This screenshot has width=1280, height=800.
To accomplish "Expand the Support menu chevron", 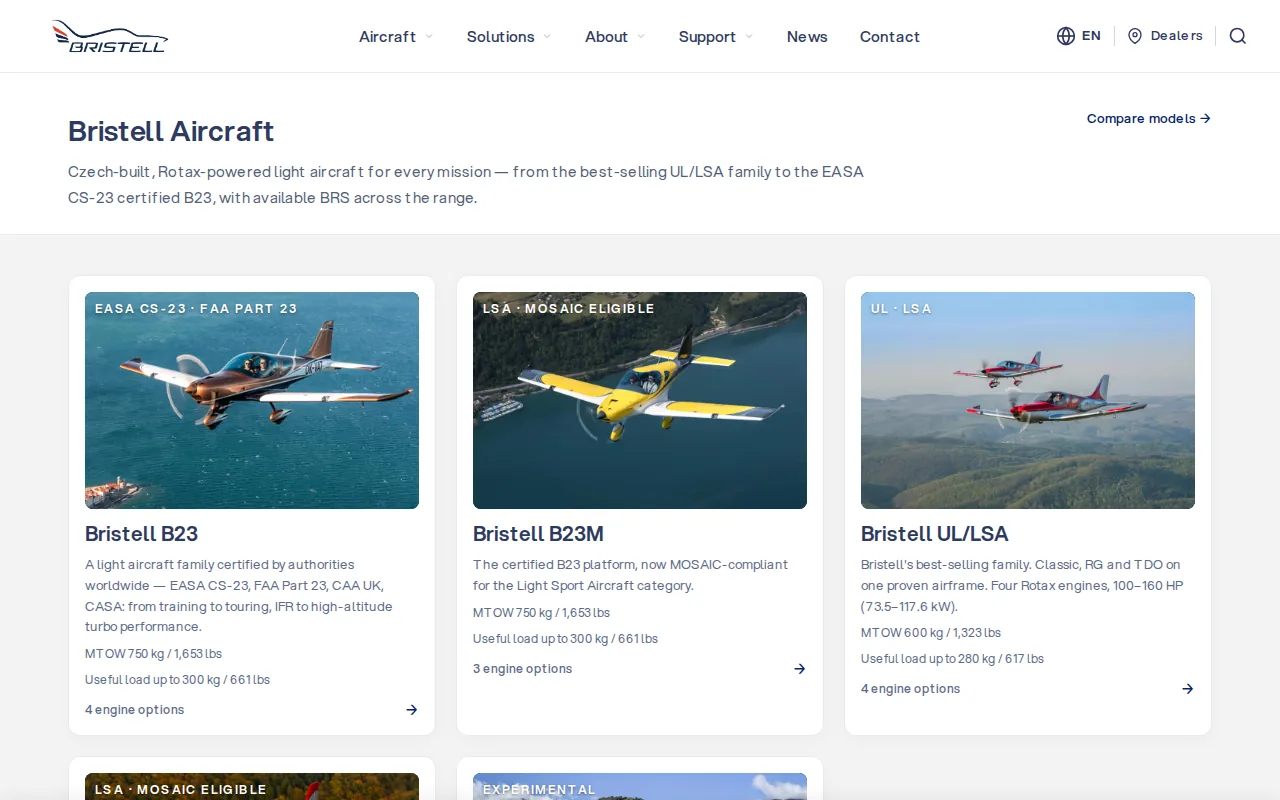I will tap(749, 37).
